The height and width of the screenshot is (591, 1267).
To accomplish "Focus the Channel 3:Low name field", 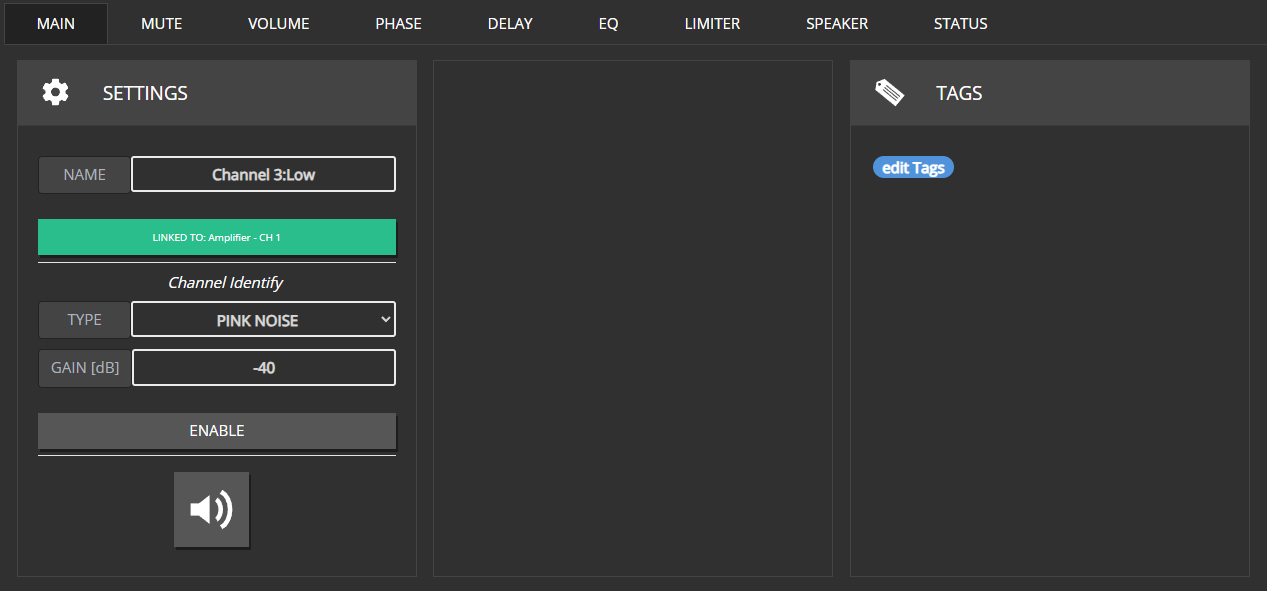I will click(264, 174).
